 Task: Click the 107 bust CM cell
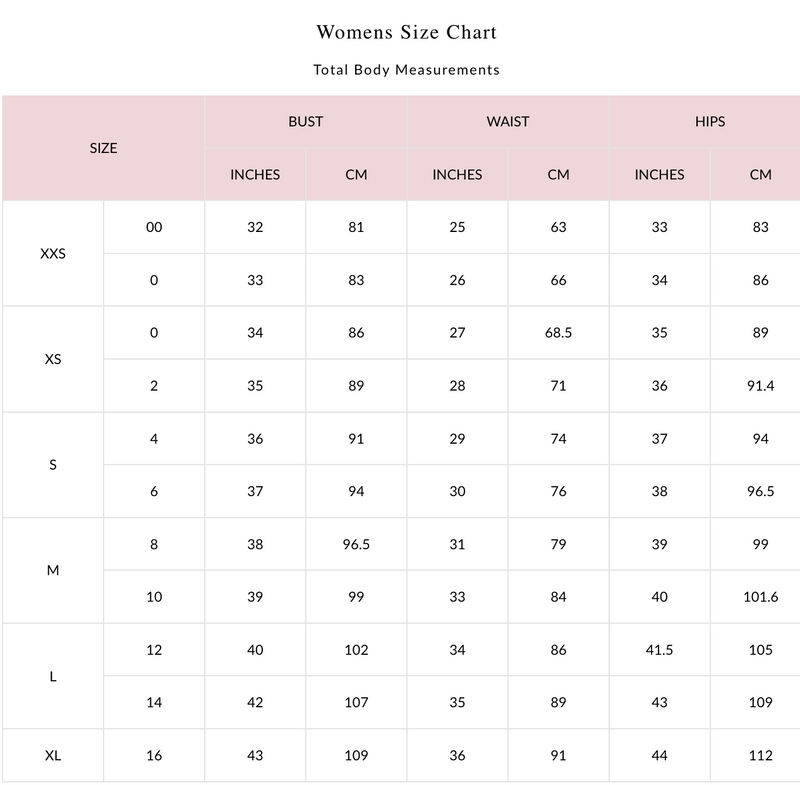pyautogui.click(x=356, y=702)
